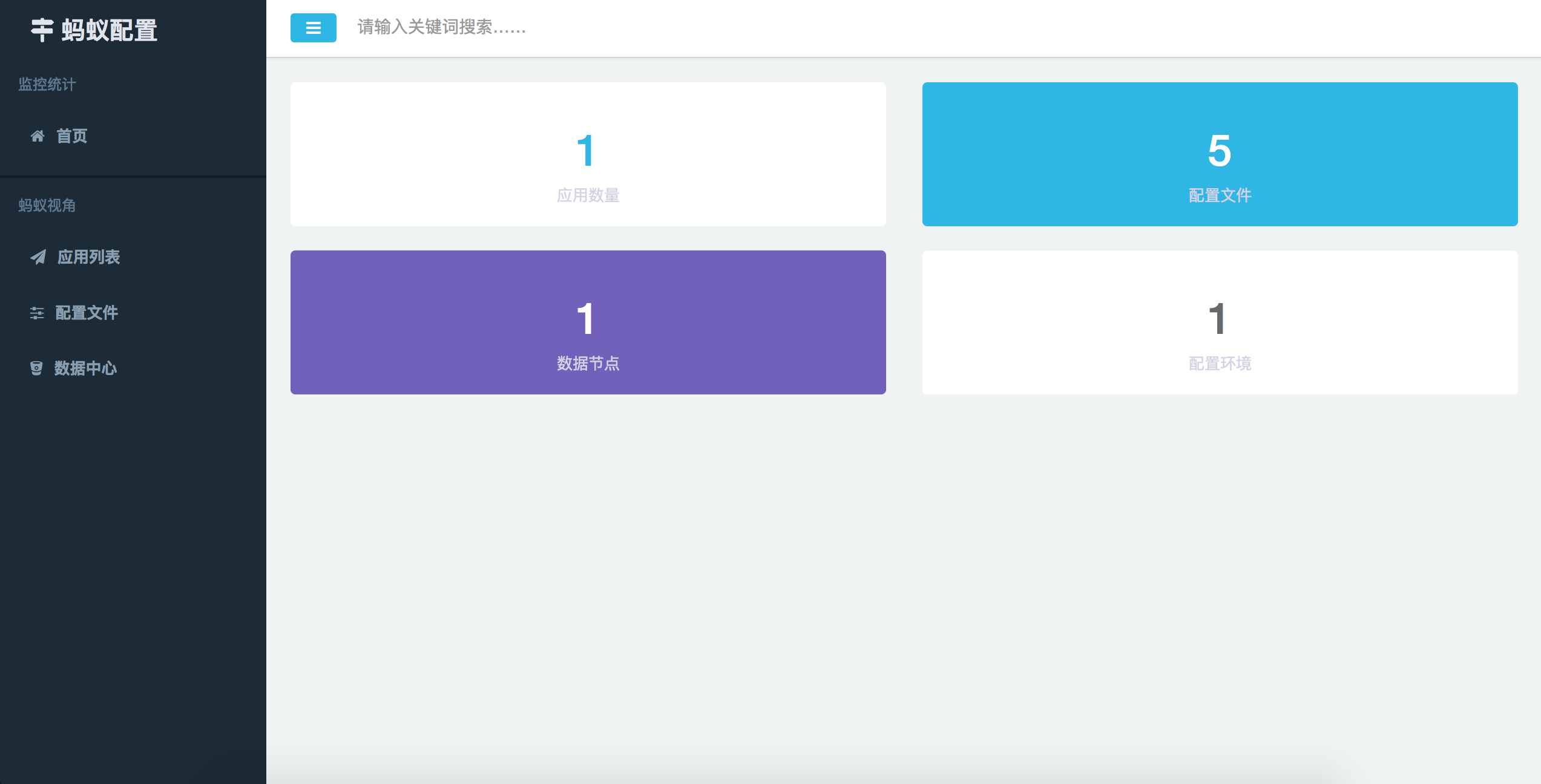Toggle sidebar with the blue hamburger button
Screen dimensions: 1541x784
(313, 28)
